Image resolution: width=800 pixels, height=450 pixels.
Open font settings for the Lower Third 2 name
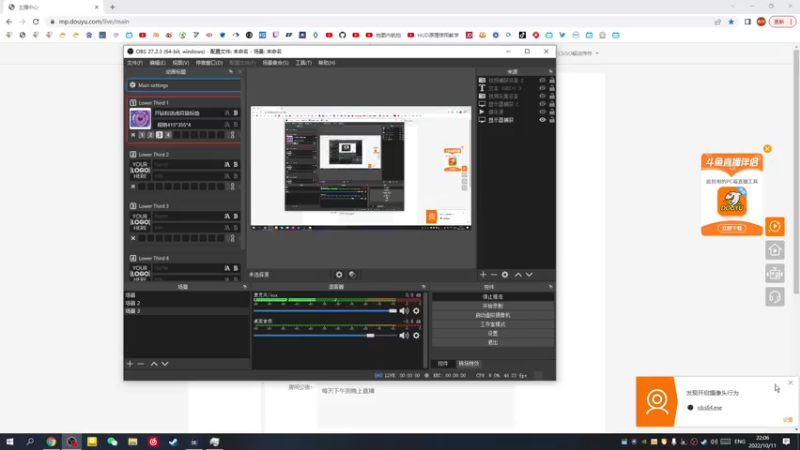(x=227, y=164)
